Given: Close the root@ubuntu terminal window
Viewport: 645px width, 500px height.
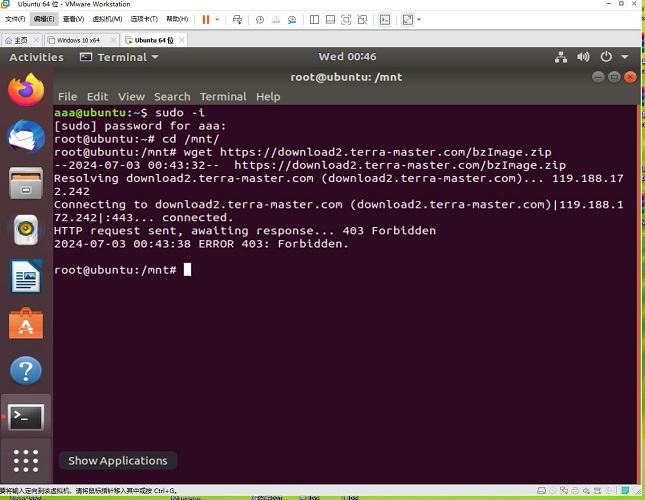Looking at the screenshot, I should [630, 77].
